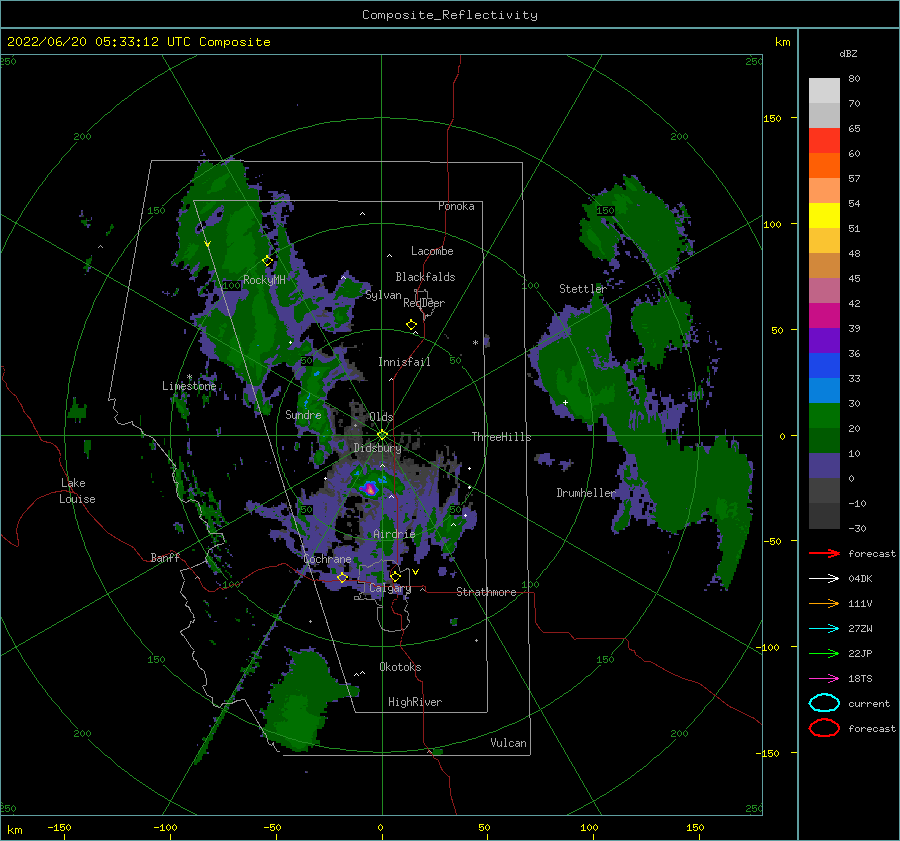This screenshot has height=841, width=900.
Task: Click the Blackfalds city label
Action: pos(425,277)
